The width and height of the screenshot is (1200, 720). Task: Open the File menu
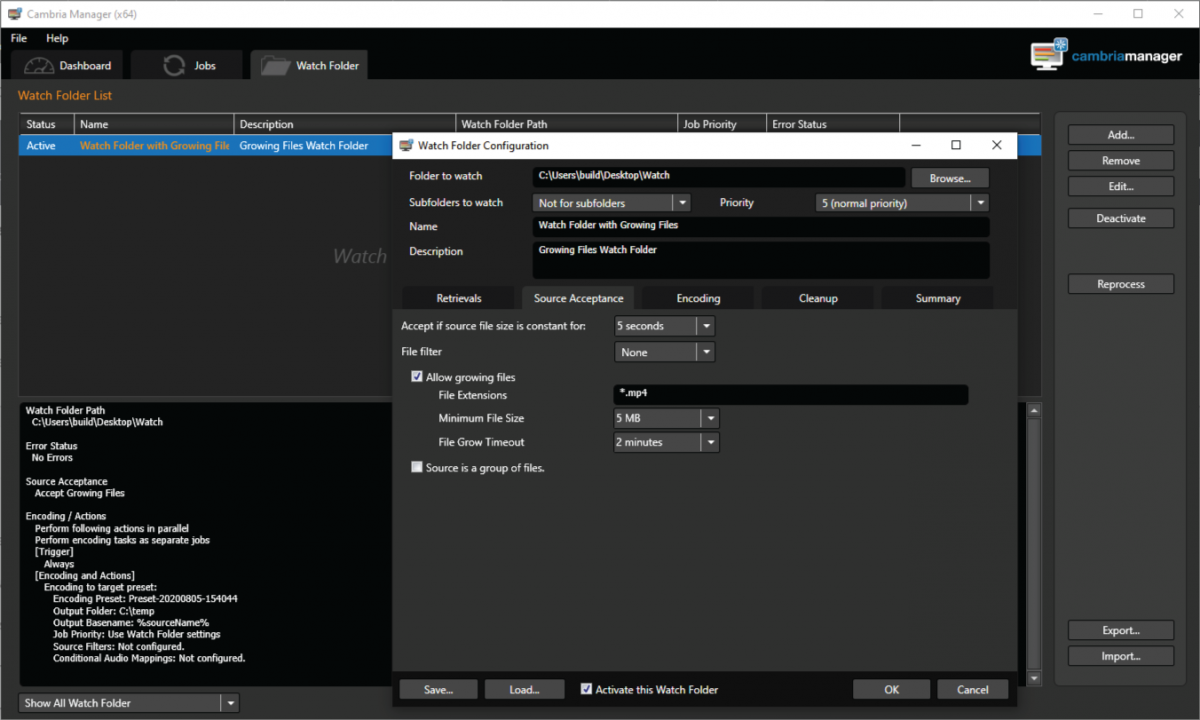click(19, 38)
